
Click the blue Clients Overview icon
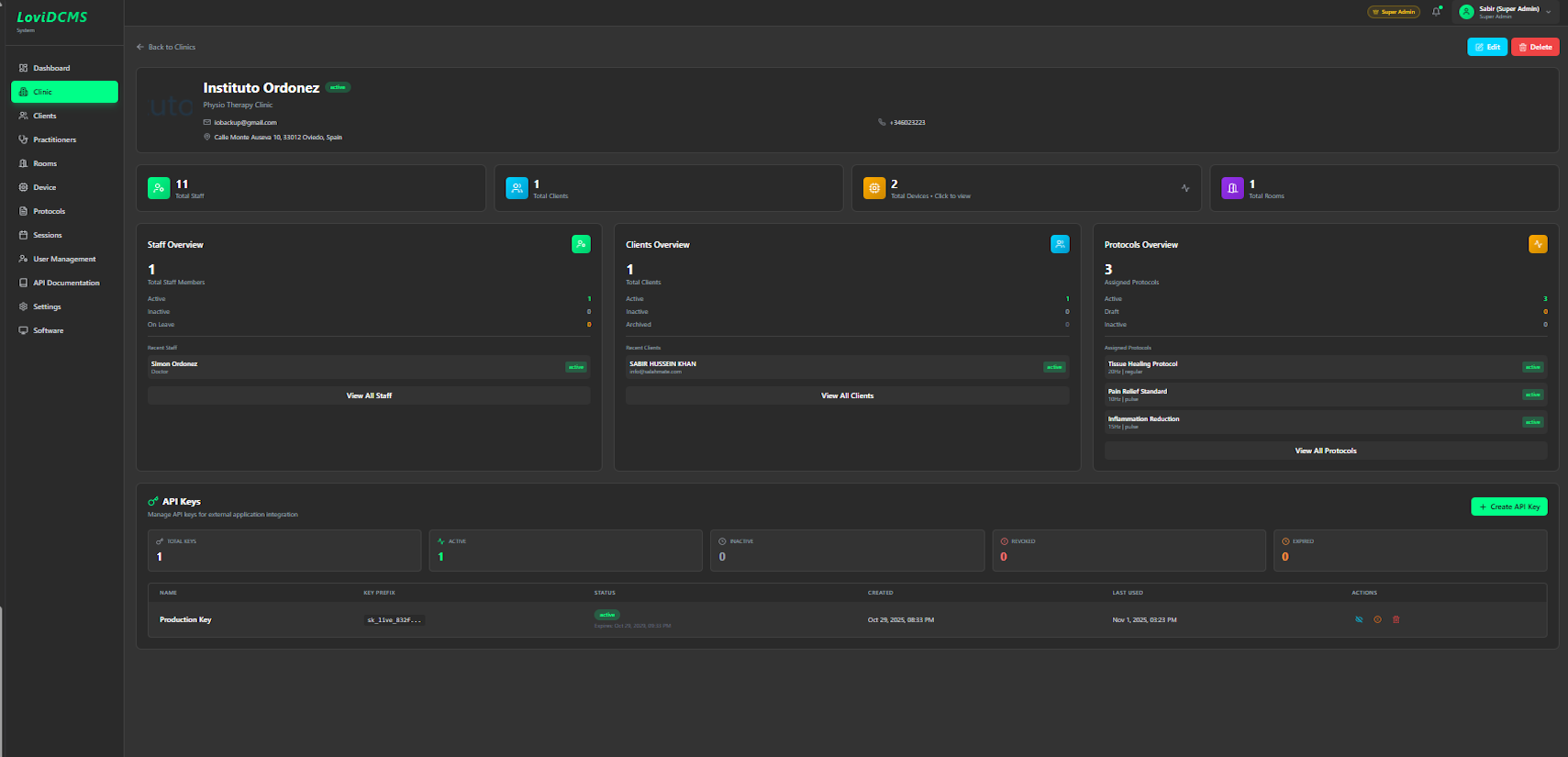click(x=1060, y=244)
